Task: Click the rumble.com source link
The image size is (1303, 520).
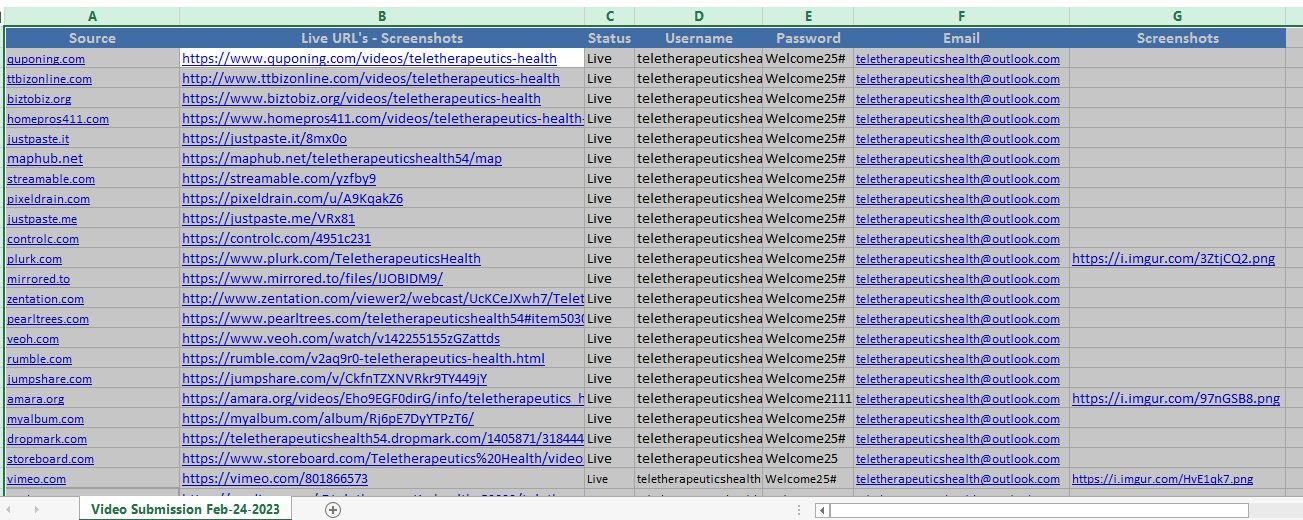Action: (39, 359)
